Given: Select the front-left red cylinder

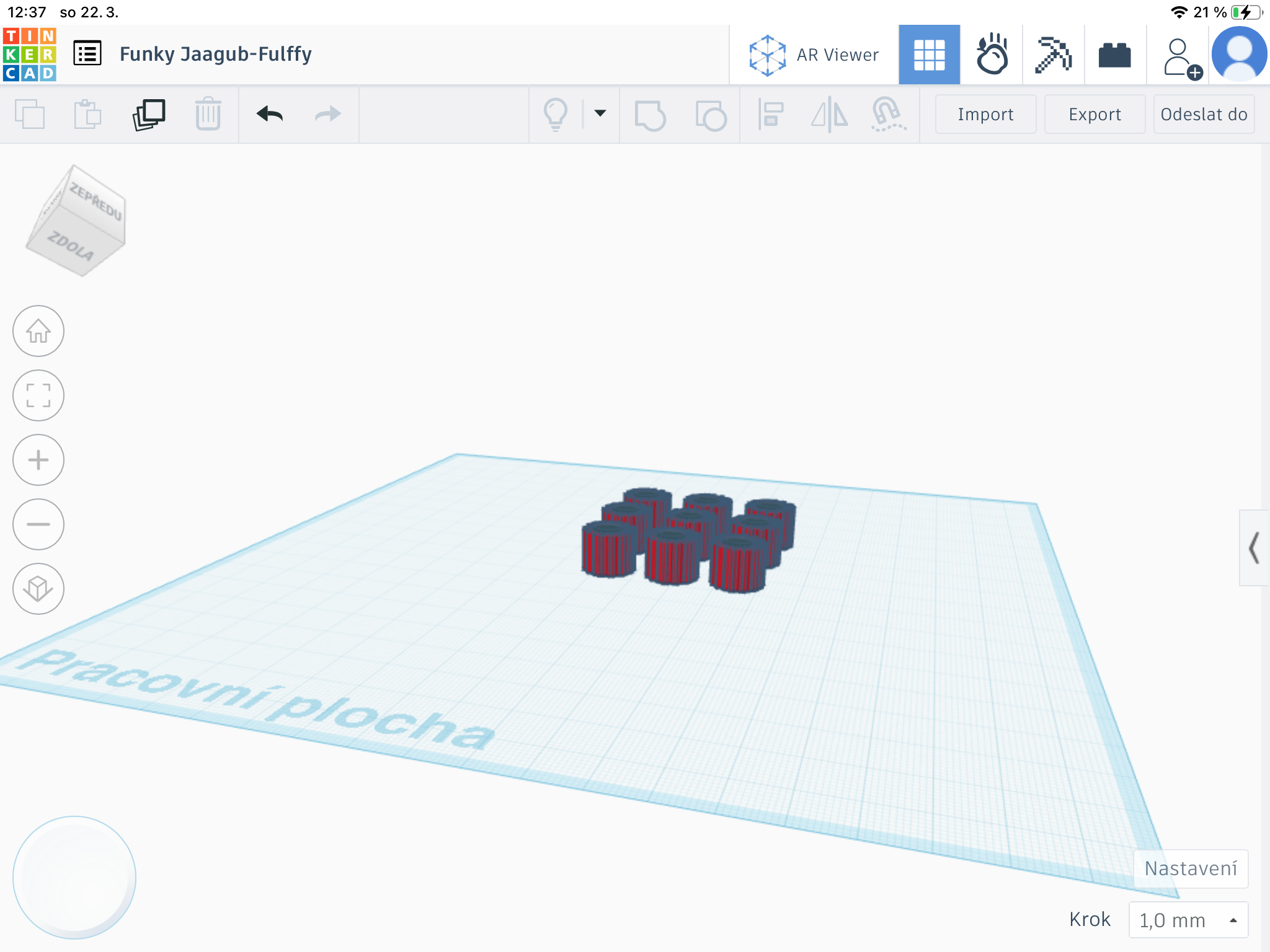Looking at the screenshot, I should tap(609, 550).
